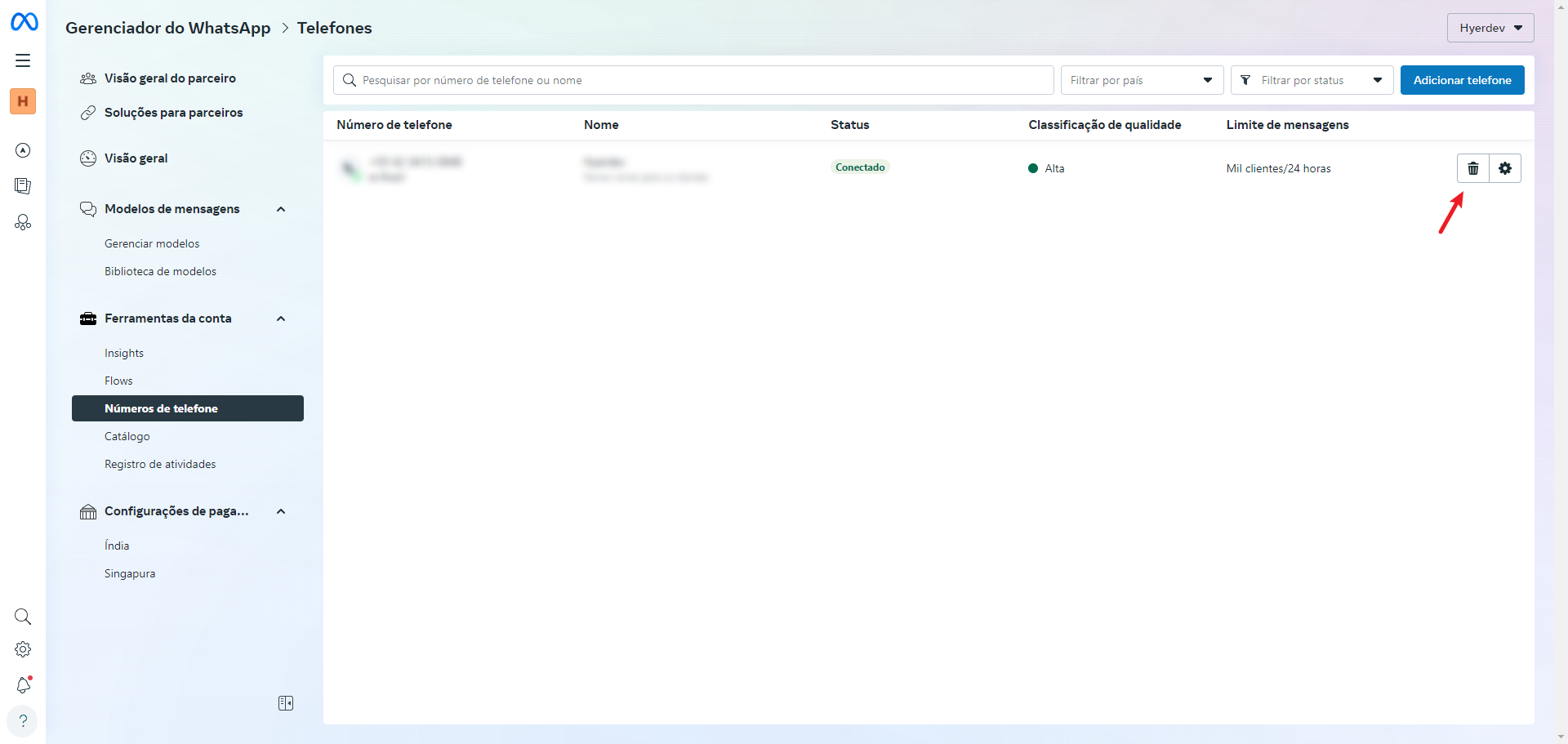
Task: Select Insights in the sidebar
Action: [x=124, y=353]
